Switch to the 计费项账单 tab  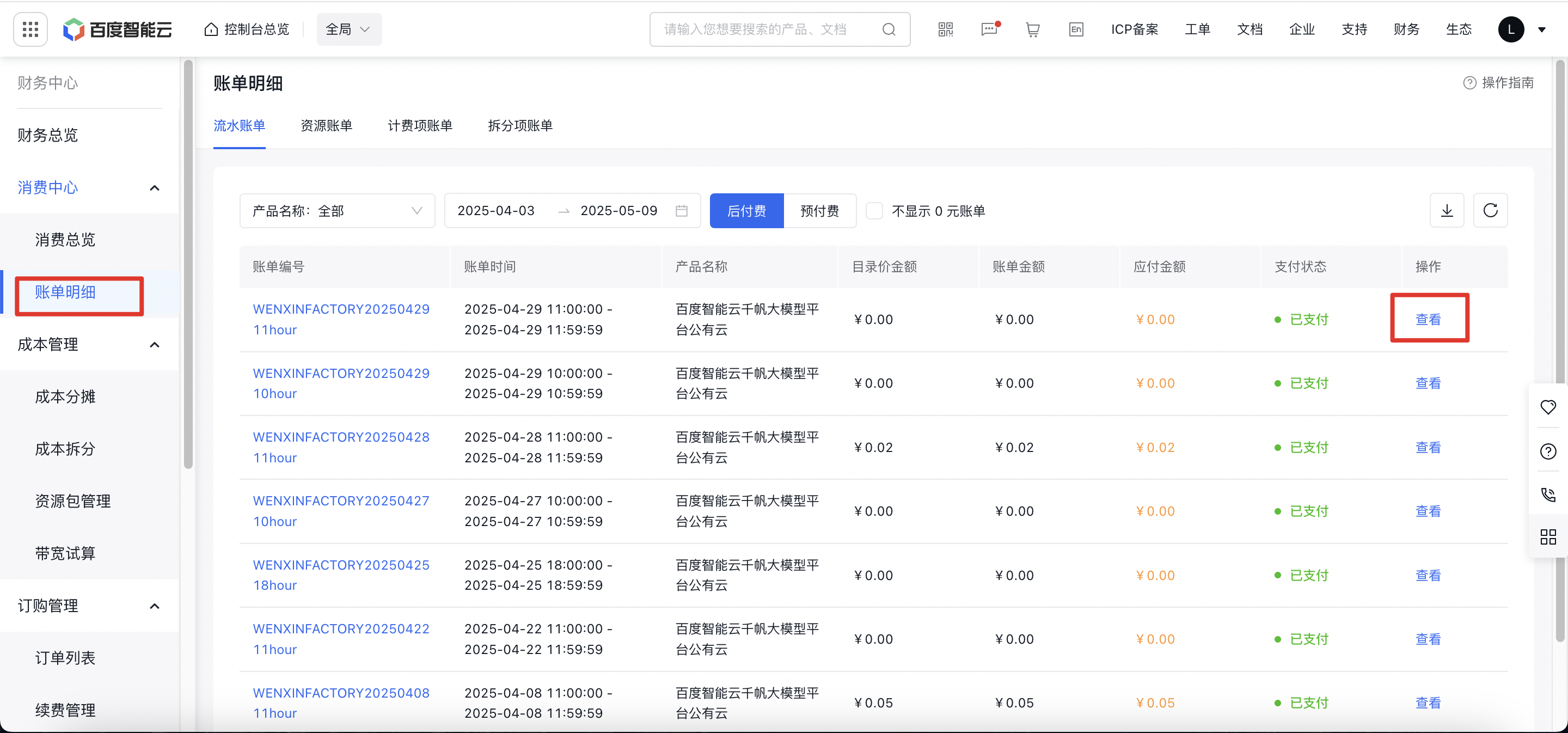pyautogui.click(x=420, y=125)
